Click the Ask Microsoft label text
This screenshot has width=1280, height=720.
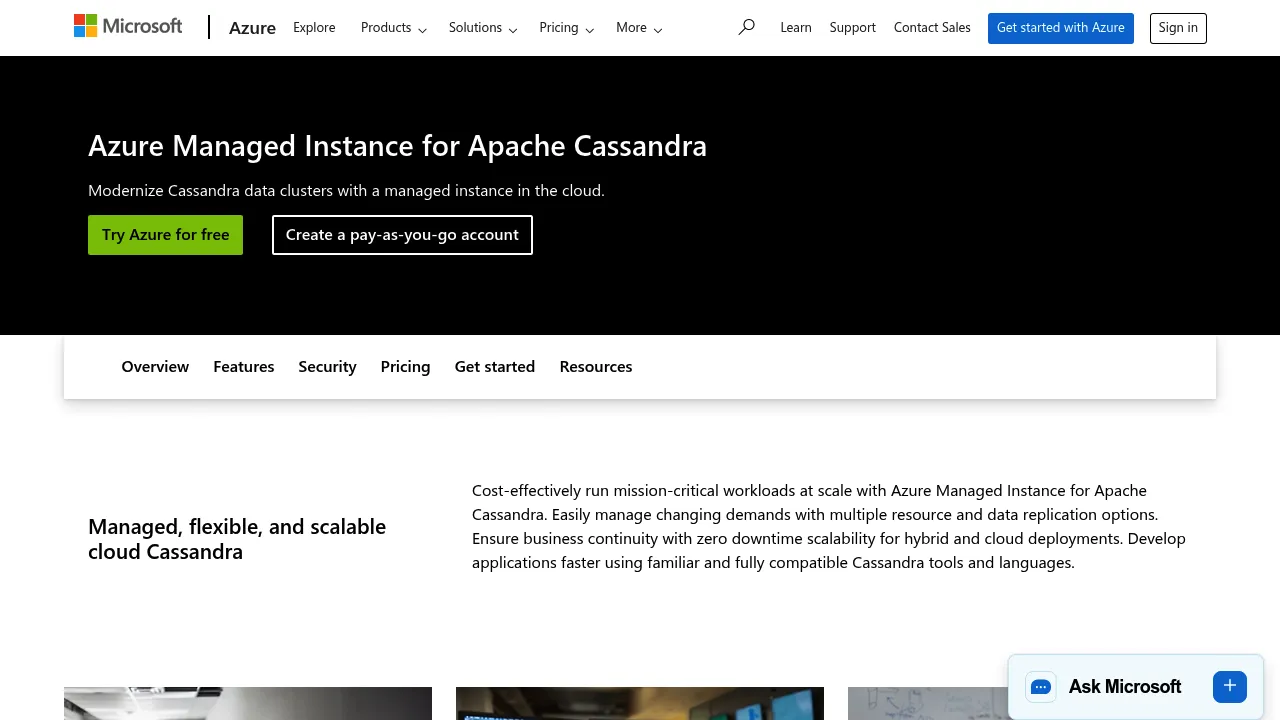pyautogui.click(x=1125, y=687)
